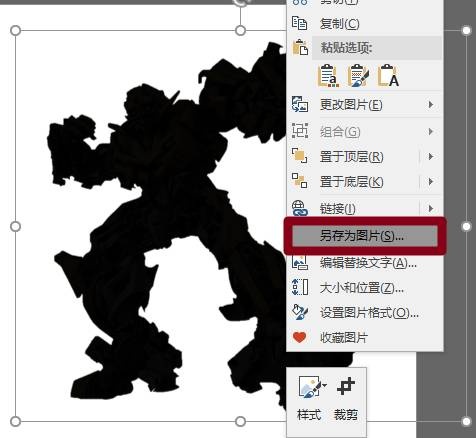The image size is (476, 438).
Task: Click the Bring to Front (置于顶层) icon
Action: pos(299,156)
